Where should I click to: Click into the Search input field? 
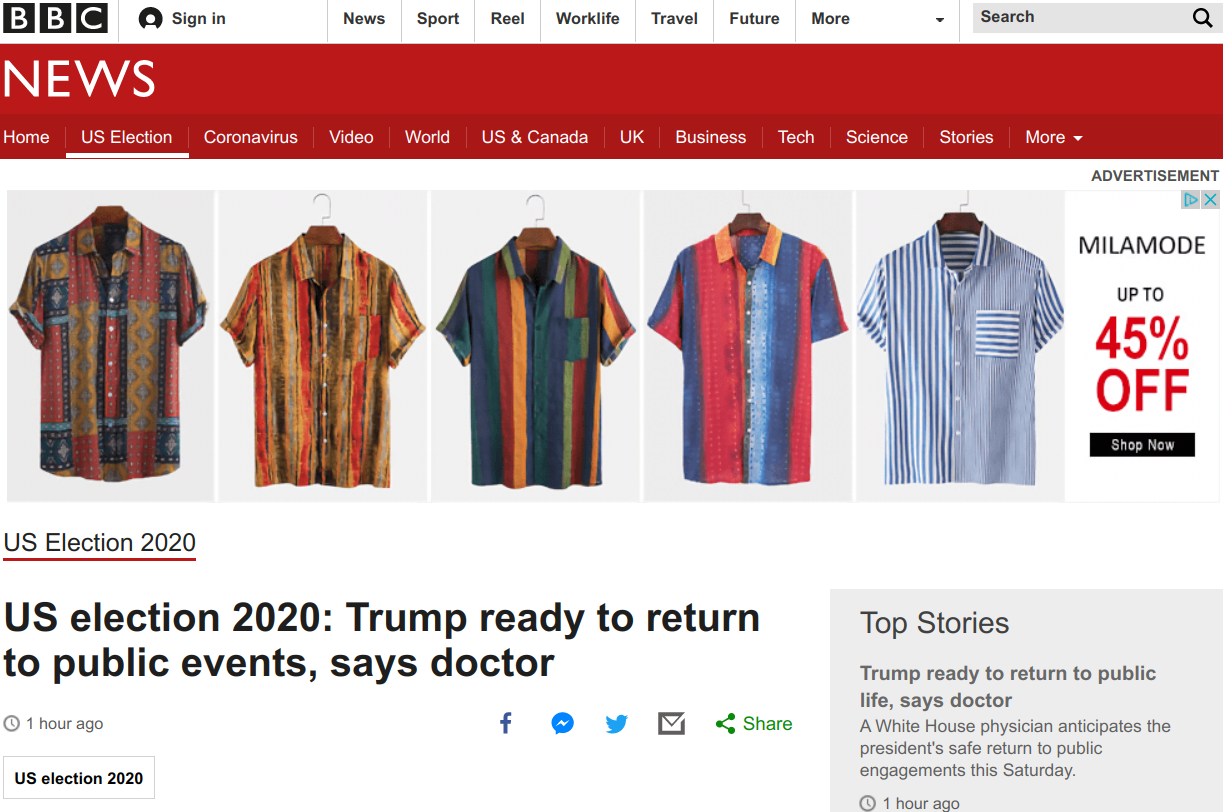click(1080, 17)
